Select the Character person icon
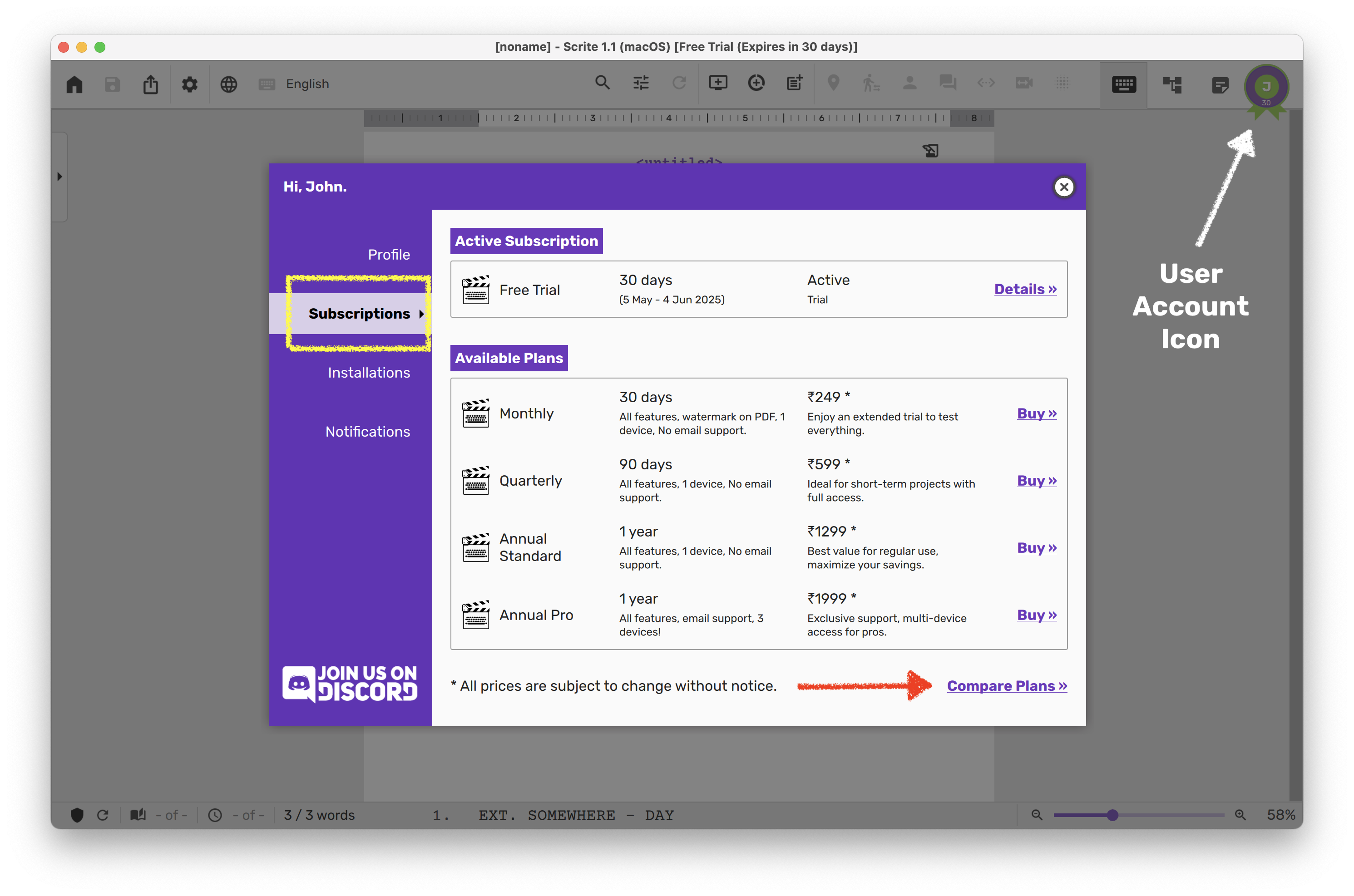The height and width of the screenshot is (896, 1354). click(909, 83)
